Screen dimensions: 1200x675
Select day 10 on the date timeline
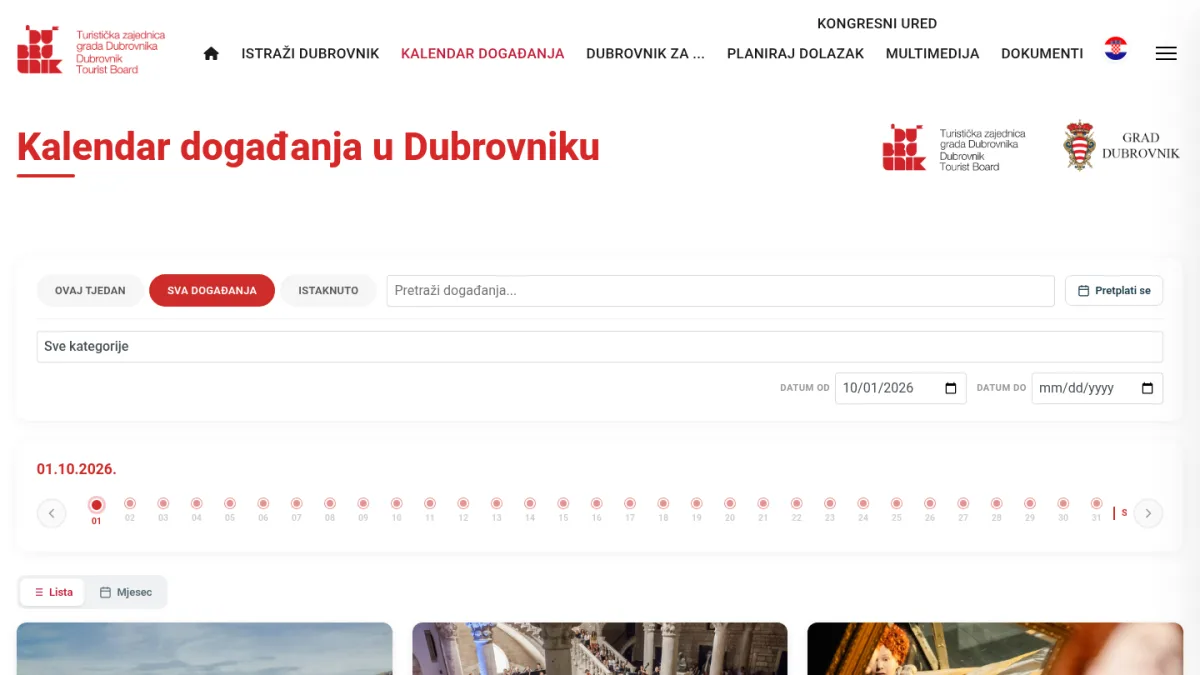point(397,510)
